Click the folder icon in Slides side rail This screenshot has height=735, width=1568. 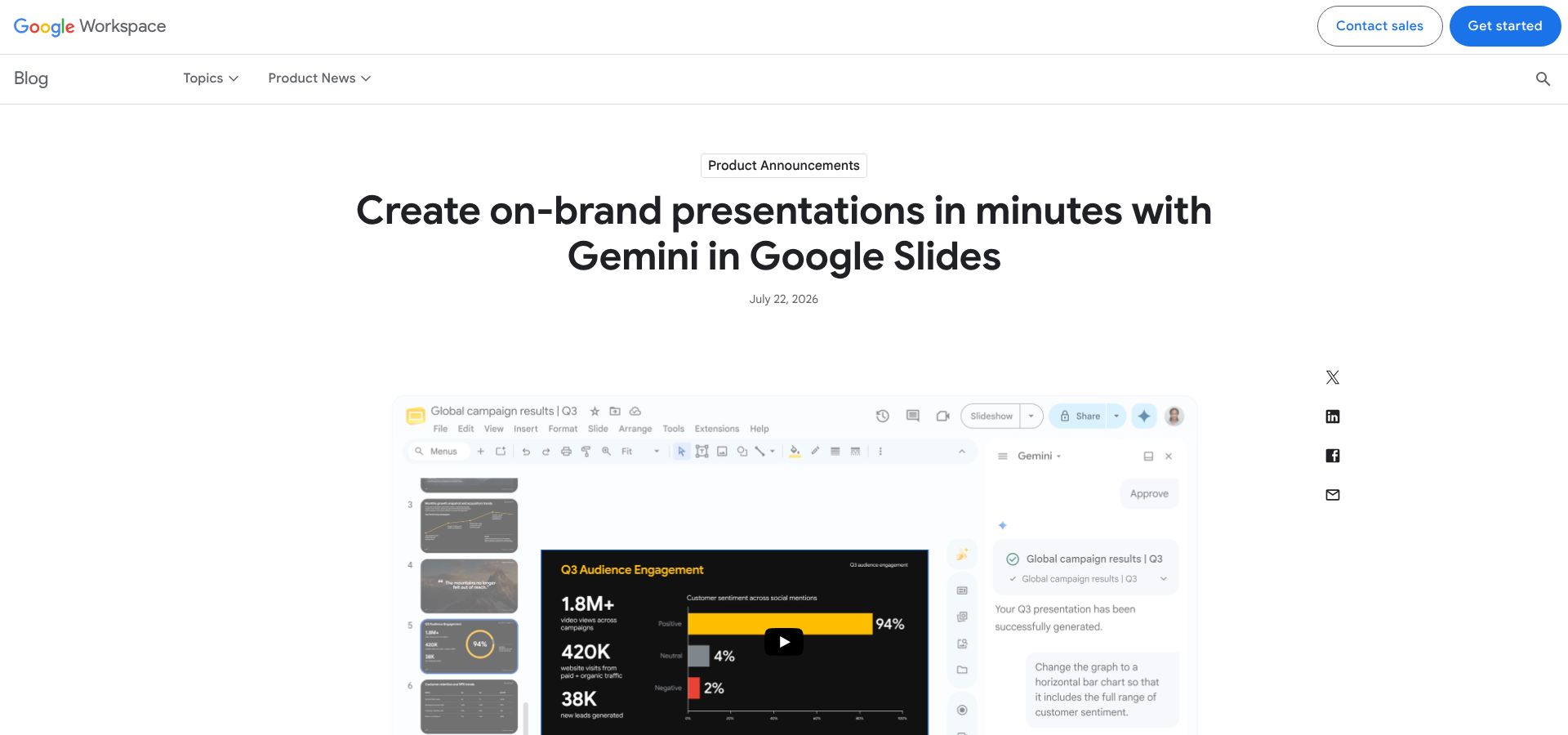coord(962,670)
